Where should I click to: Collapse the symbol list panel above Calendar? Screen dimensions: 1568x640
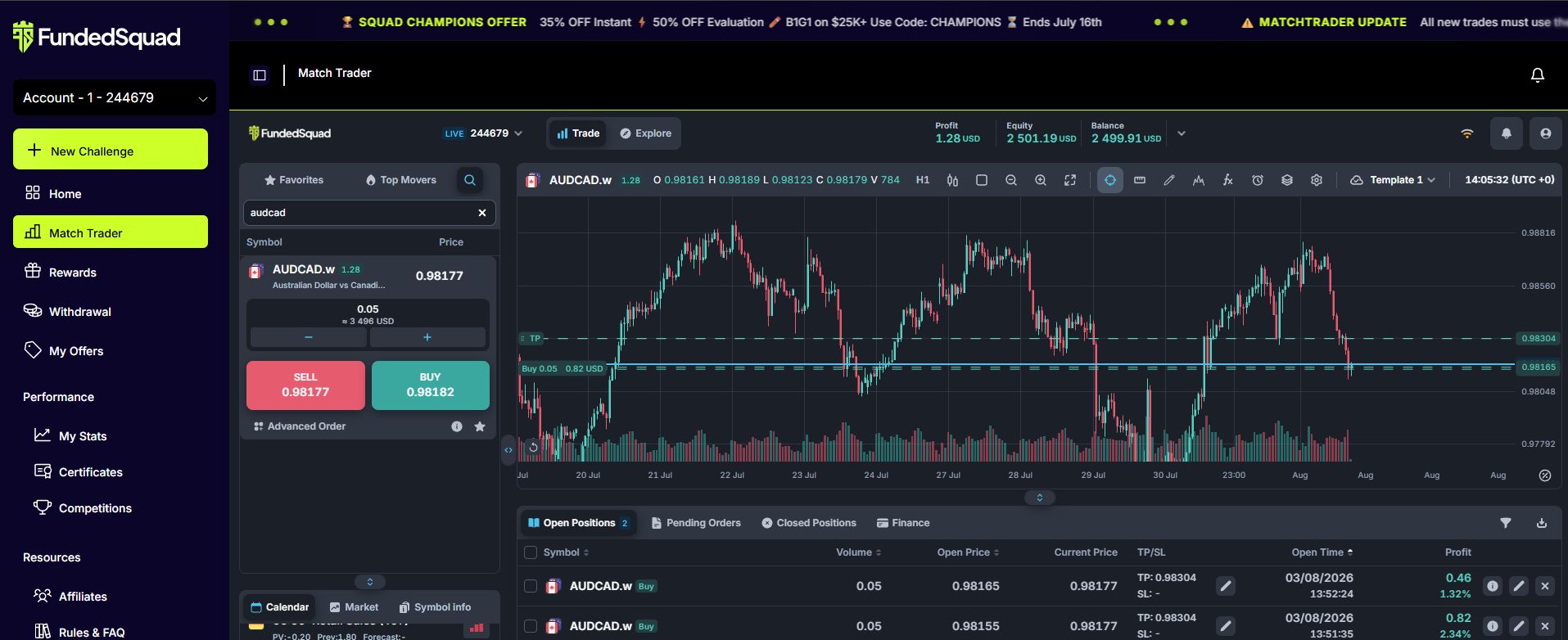[370, 582]
